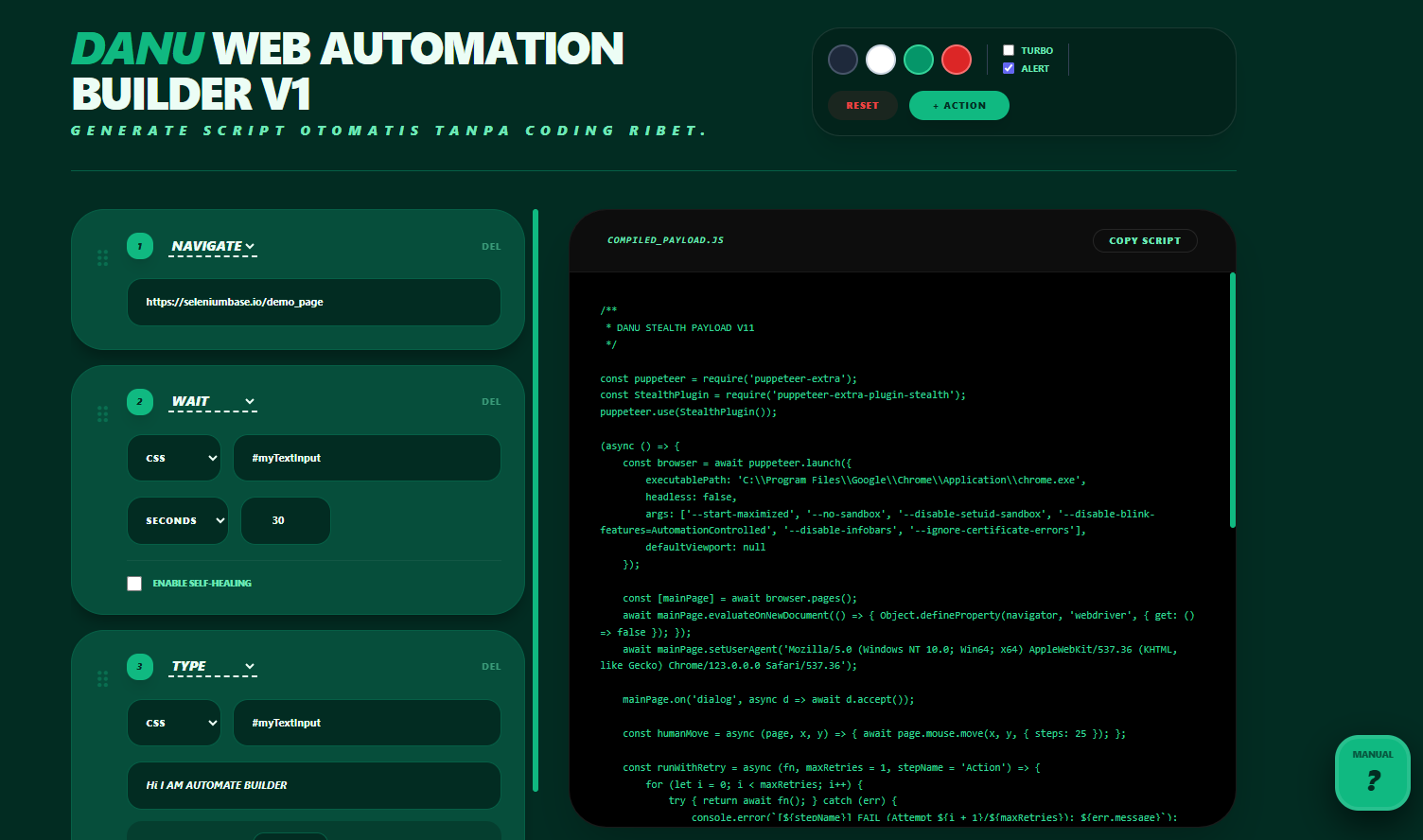The height and width of the screenshot is (840, 1423).
Task: Click the text field 'Hi I AM AUTOMATE BUILDER'
Action: [x=314, y=785]
